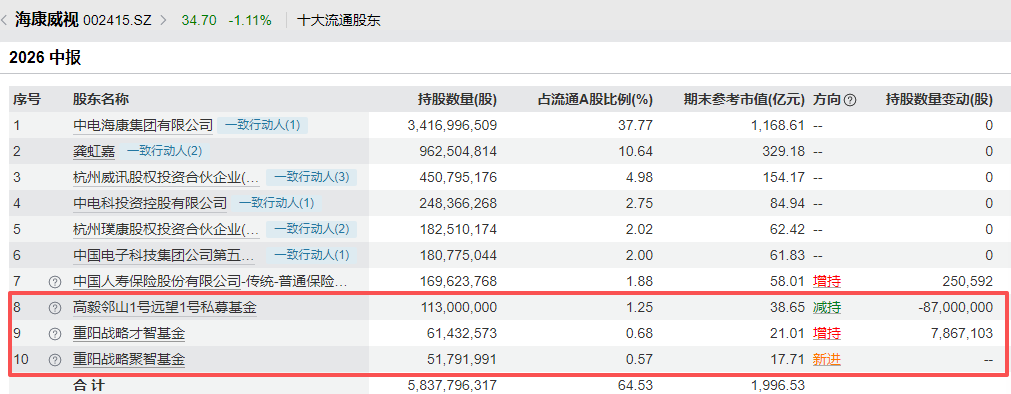Click 增持 direction for 重阳战略才智基金
Image resolution: width=1011 pixels, height=394 pixels.
[x=827, y=334]
